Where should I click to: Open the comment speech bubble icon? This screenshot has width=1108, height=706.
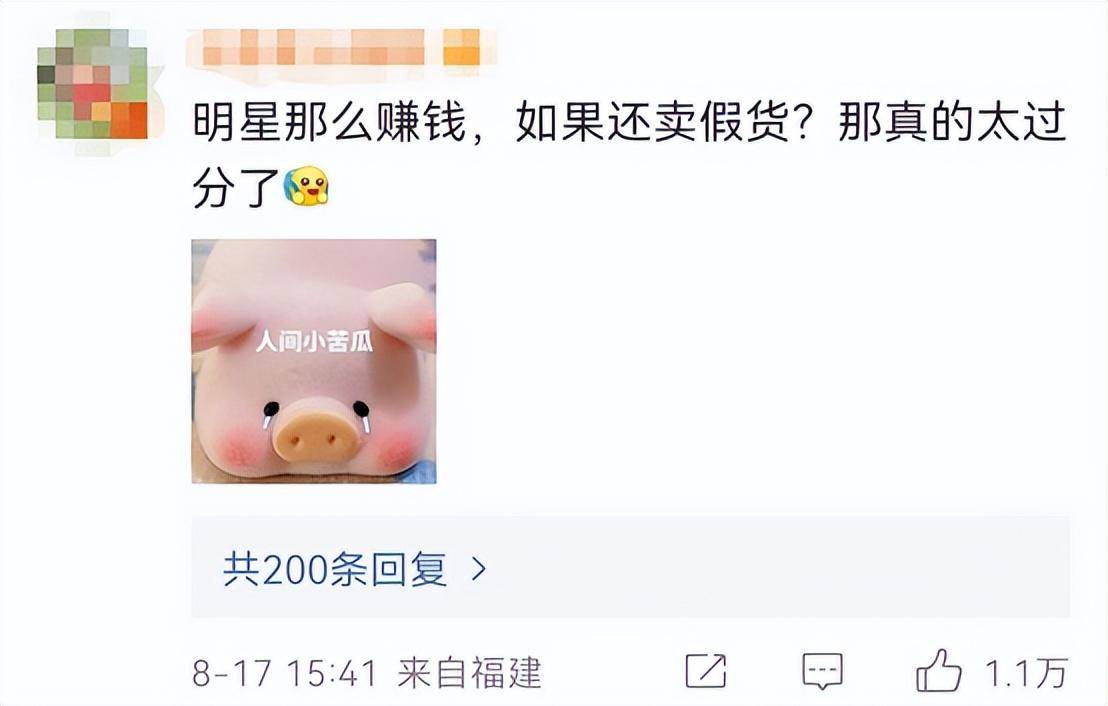click(x=823, y=671)
